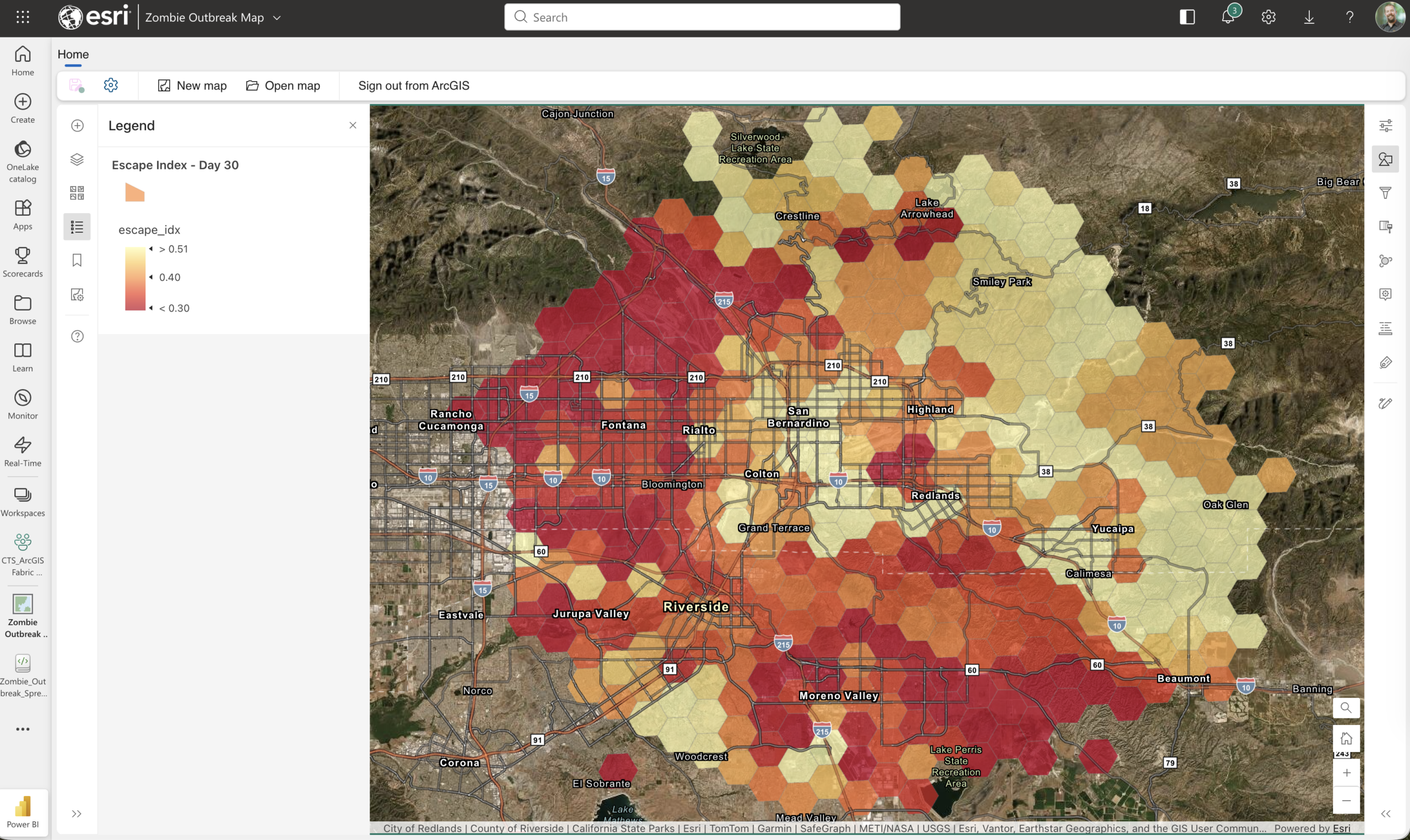Open Power BI experience switcher
The width and height of the screenshot is (1410, 840).
coord(23,812)
